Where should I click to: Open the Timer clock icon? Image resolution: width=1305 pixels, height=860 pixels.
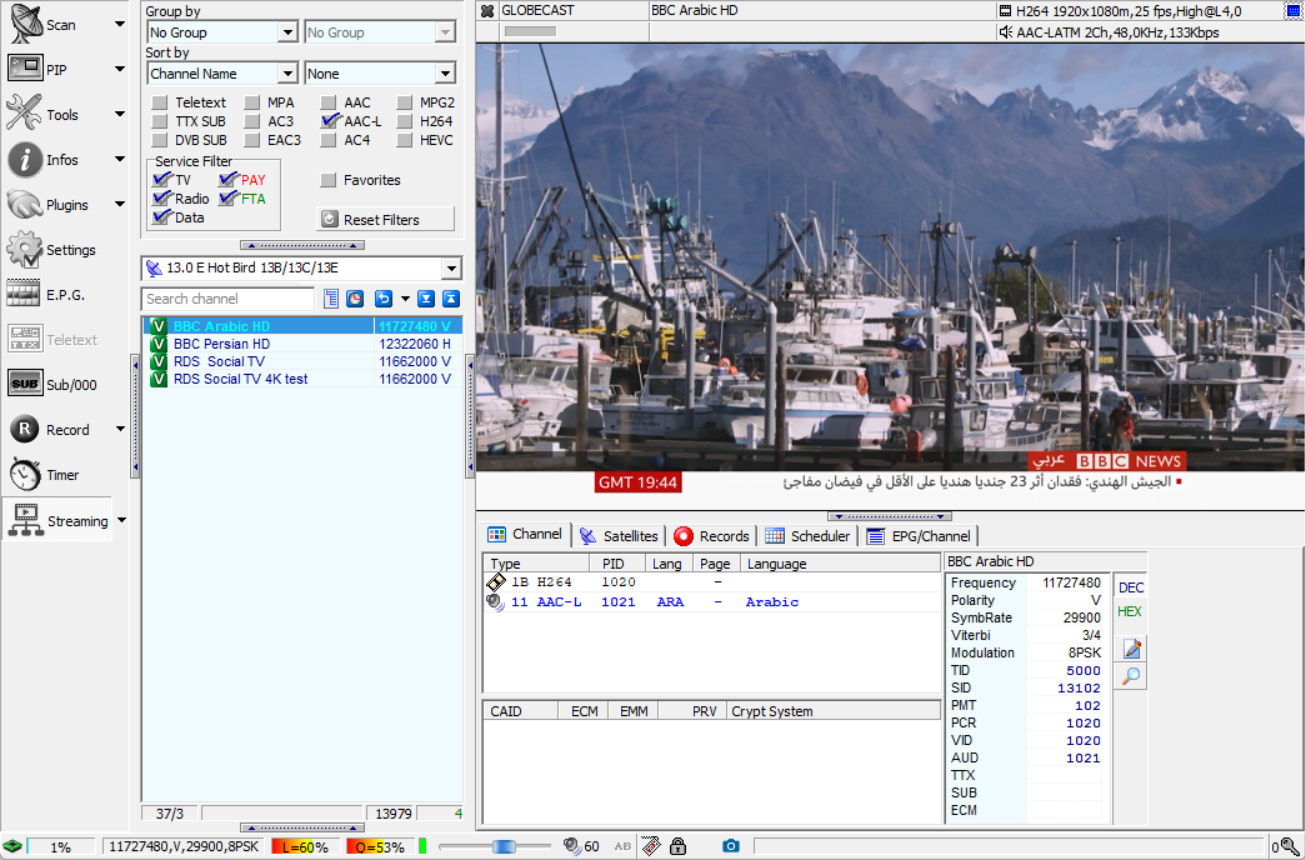click(25, 475)
